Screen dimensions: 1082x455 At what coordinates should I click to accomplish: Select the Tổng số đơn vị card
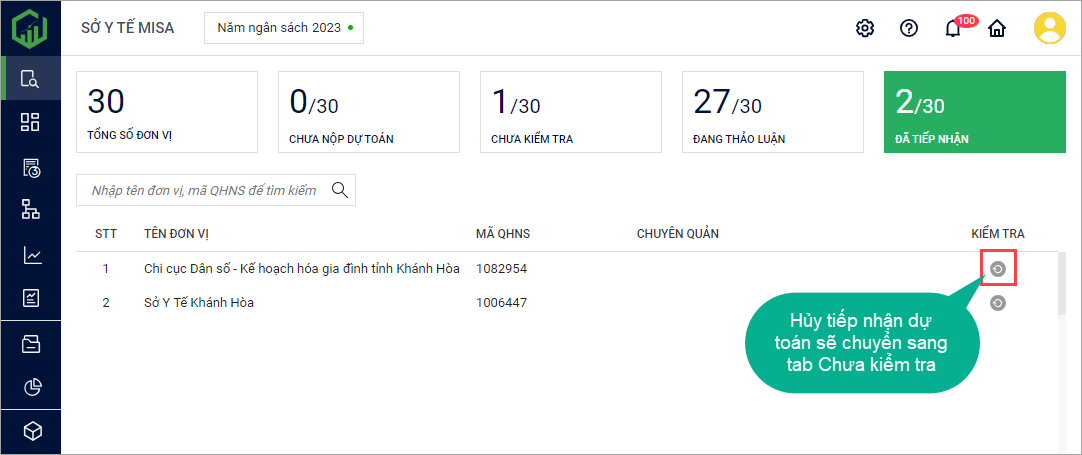[x=166, y=112]
